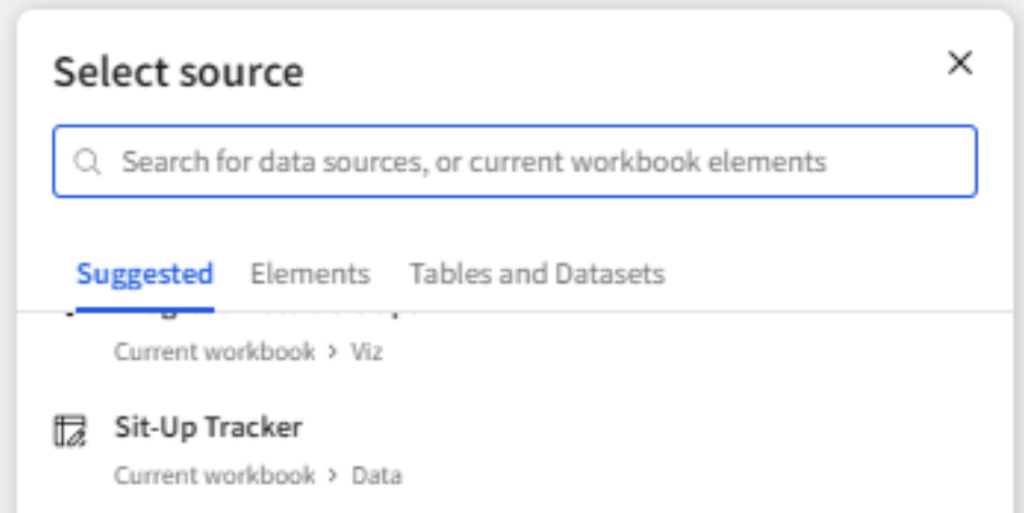Switch to Tables and Datasets tab

coord(537,273)
